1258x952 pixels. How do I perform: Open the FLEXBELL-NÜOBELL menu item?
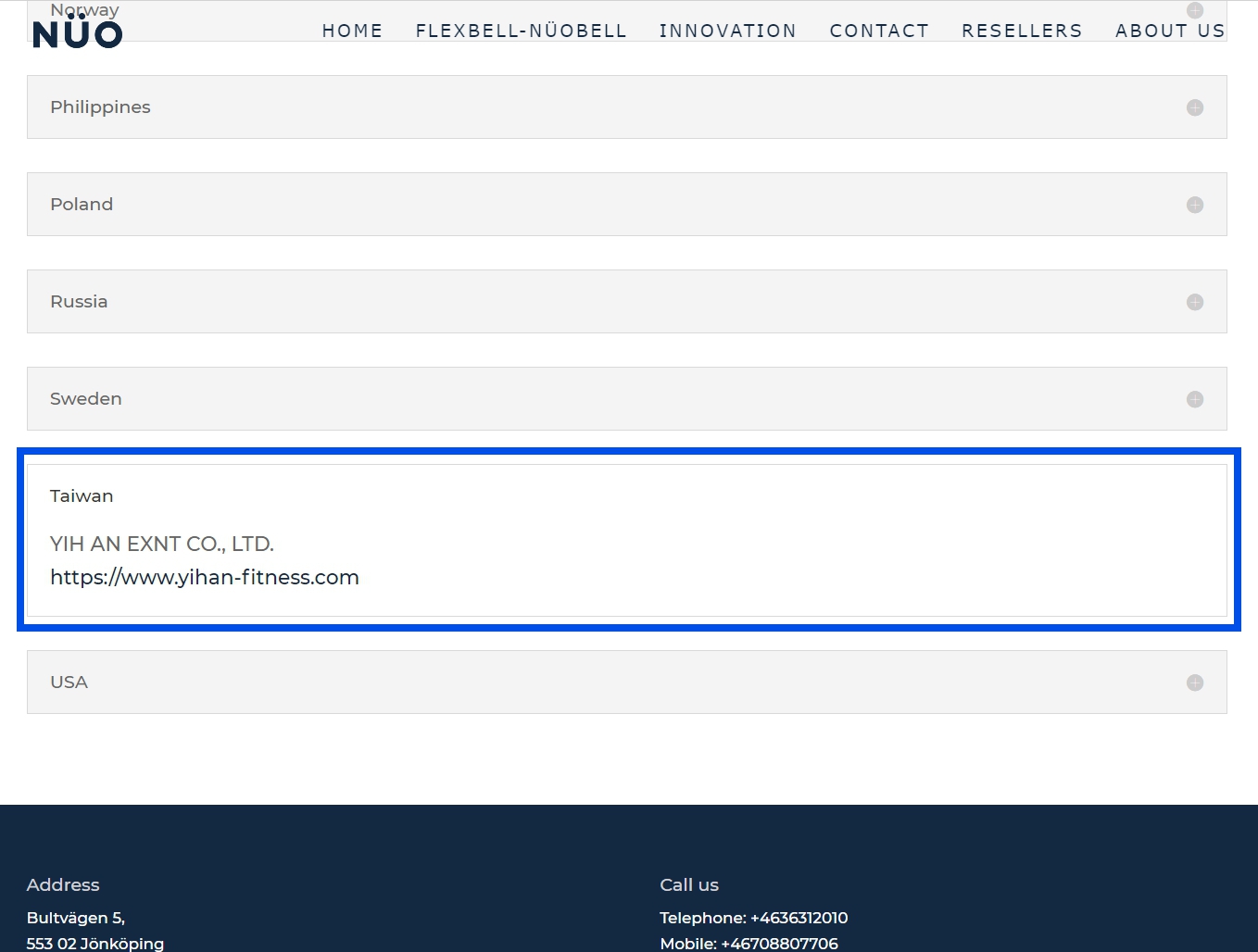tap(522, 31)
